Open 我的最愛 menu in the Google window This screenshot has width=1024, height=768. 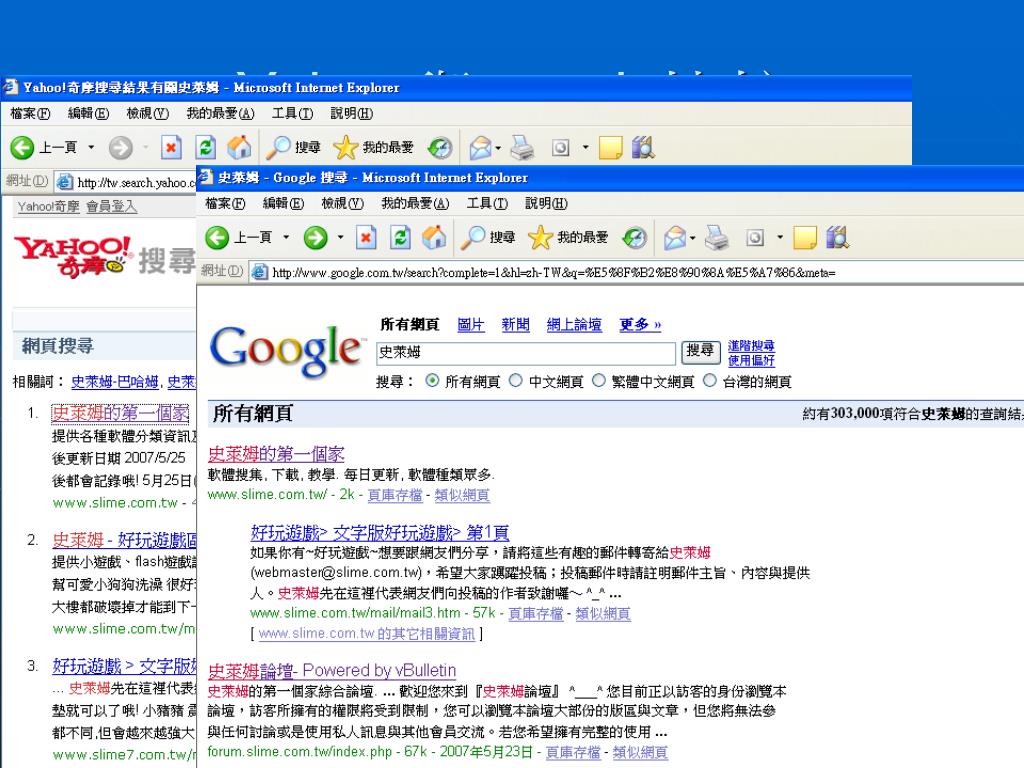[x=415, y=204]
